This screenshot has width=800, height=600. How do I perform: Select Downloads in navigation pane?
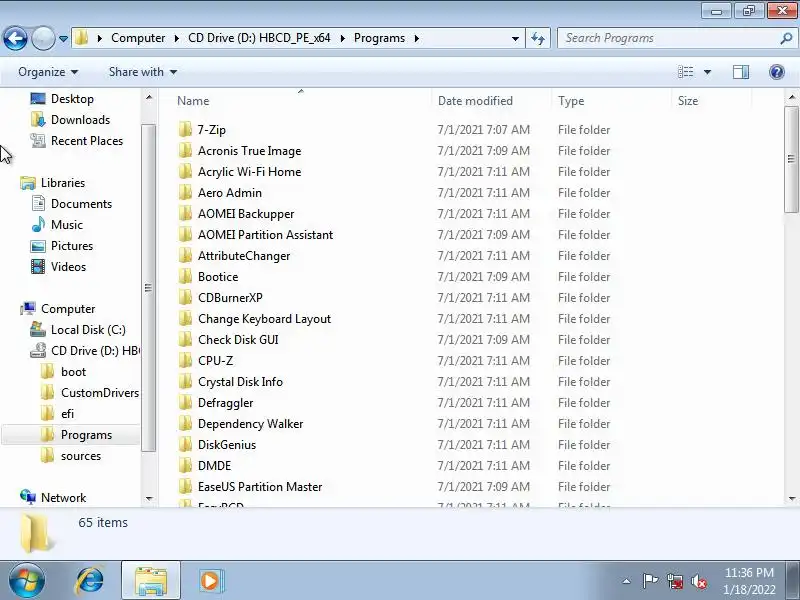(70, 119)
